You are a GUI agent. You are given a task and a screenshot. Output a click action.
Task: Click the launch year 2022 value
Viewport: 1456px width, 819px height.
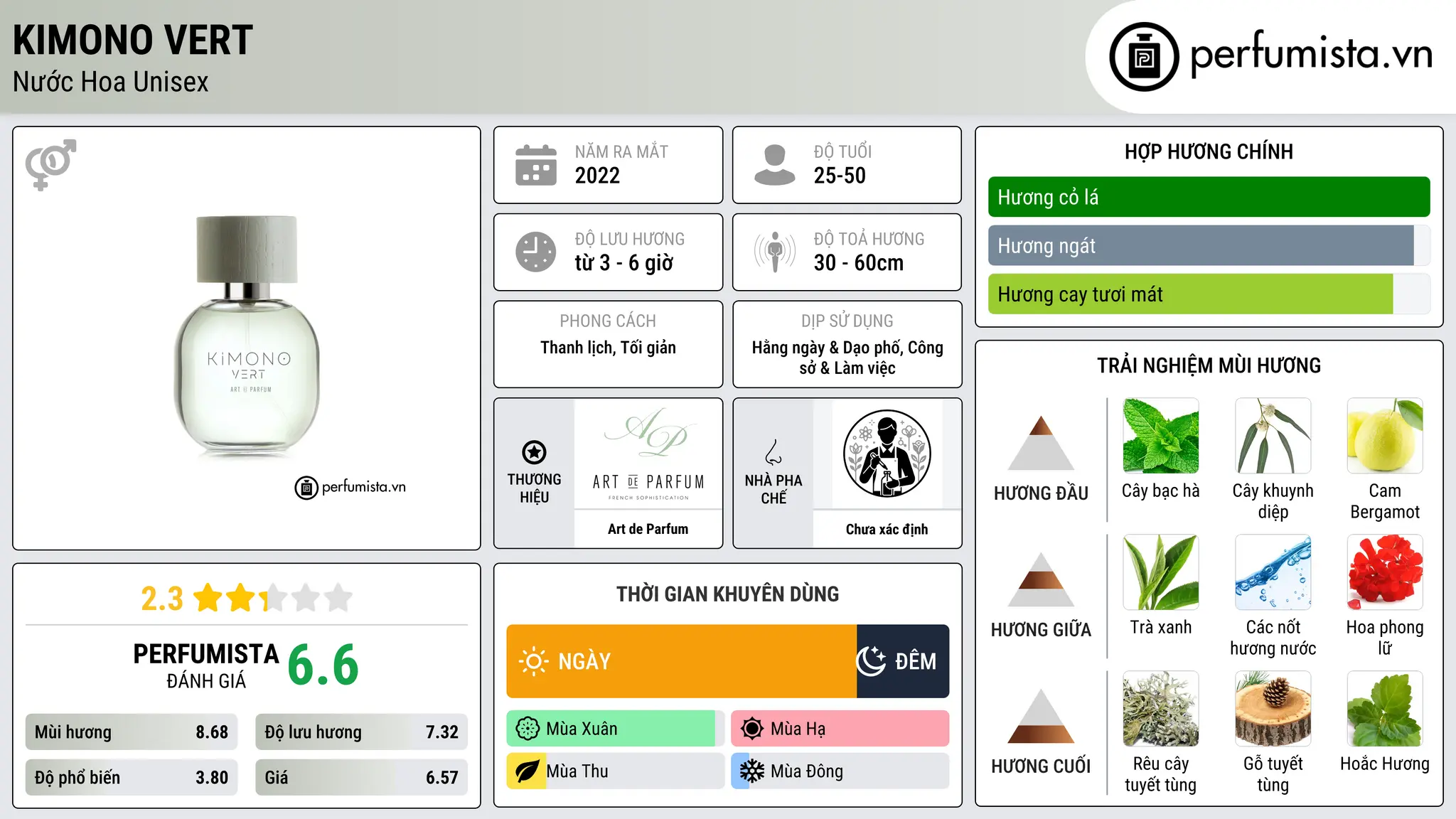[x=597, y=176]
